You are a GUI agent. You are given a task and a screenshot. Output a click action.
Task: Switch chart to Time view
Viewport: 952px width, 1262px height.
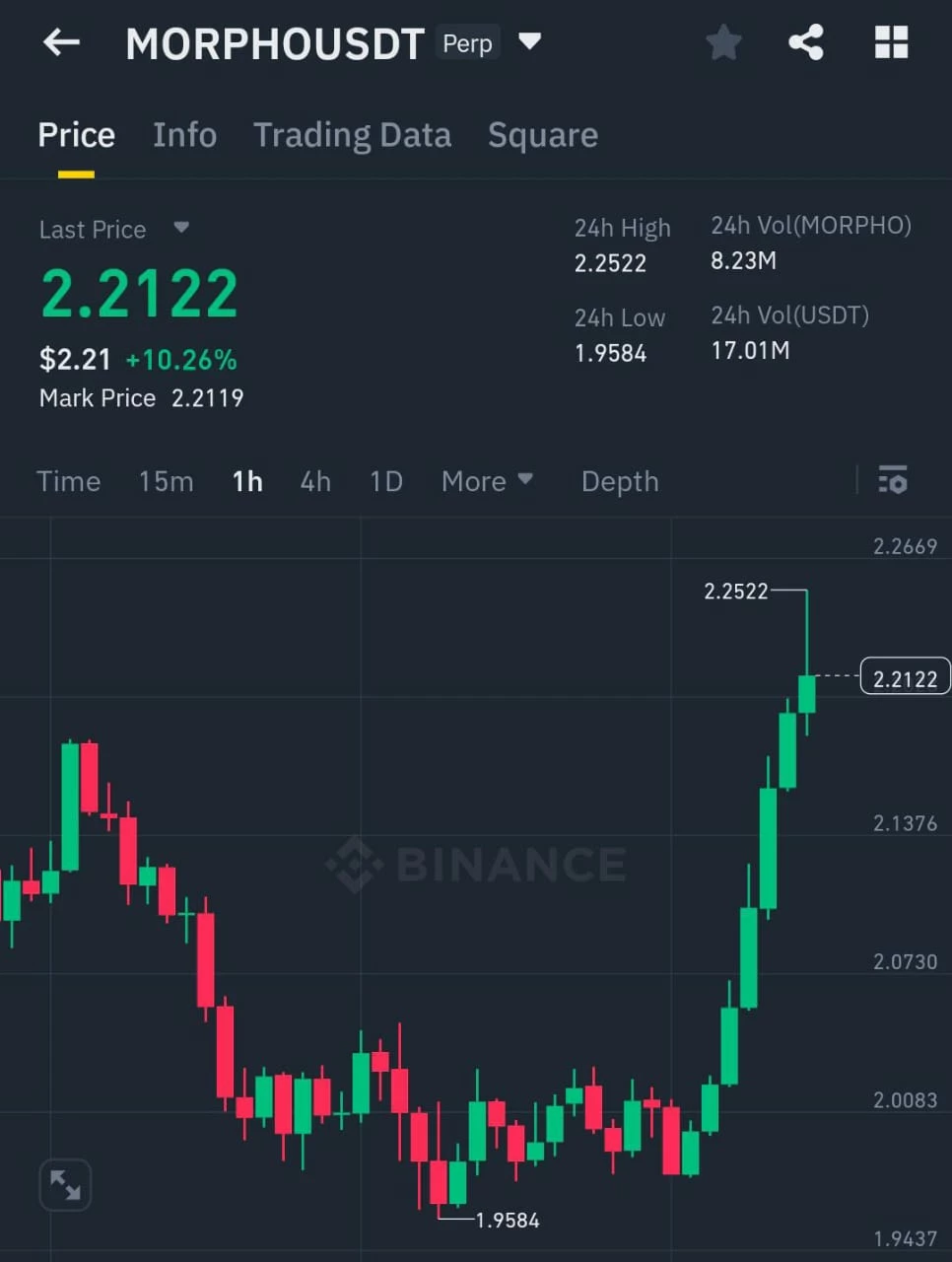[68, 481]
